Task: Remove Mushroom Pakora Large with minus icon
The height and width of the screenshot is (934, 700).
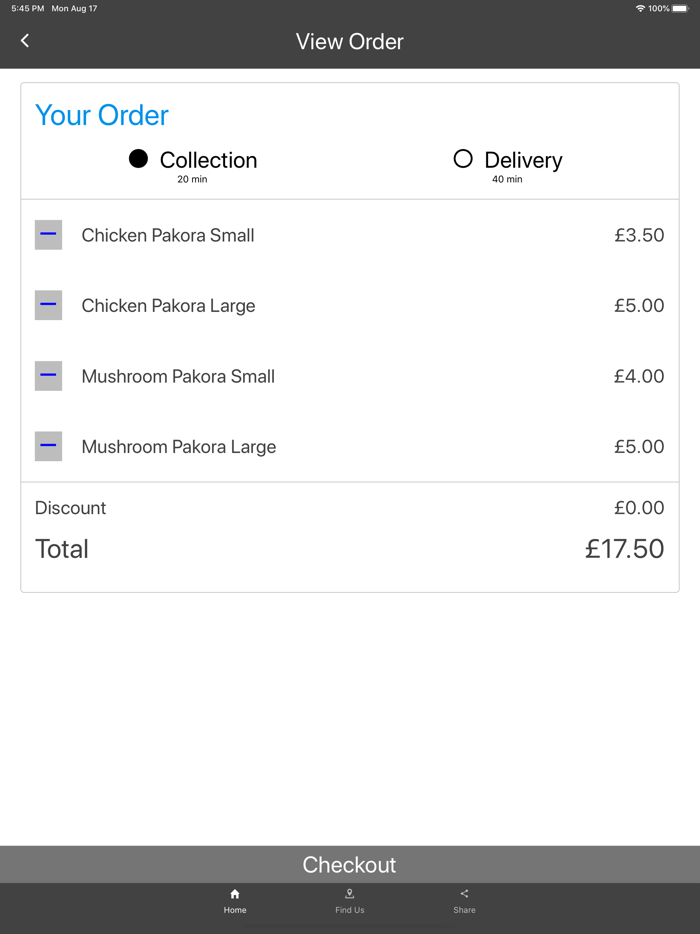Action: (x=48, y=446)
